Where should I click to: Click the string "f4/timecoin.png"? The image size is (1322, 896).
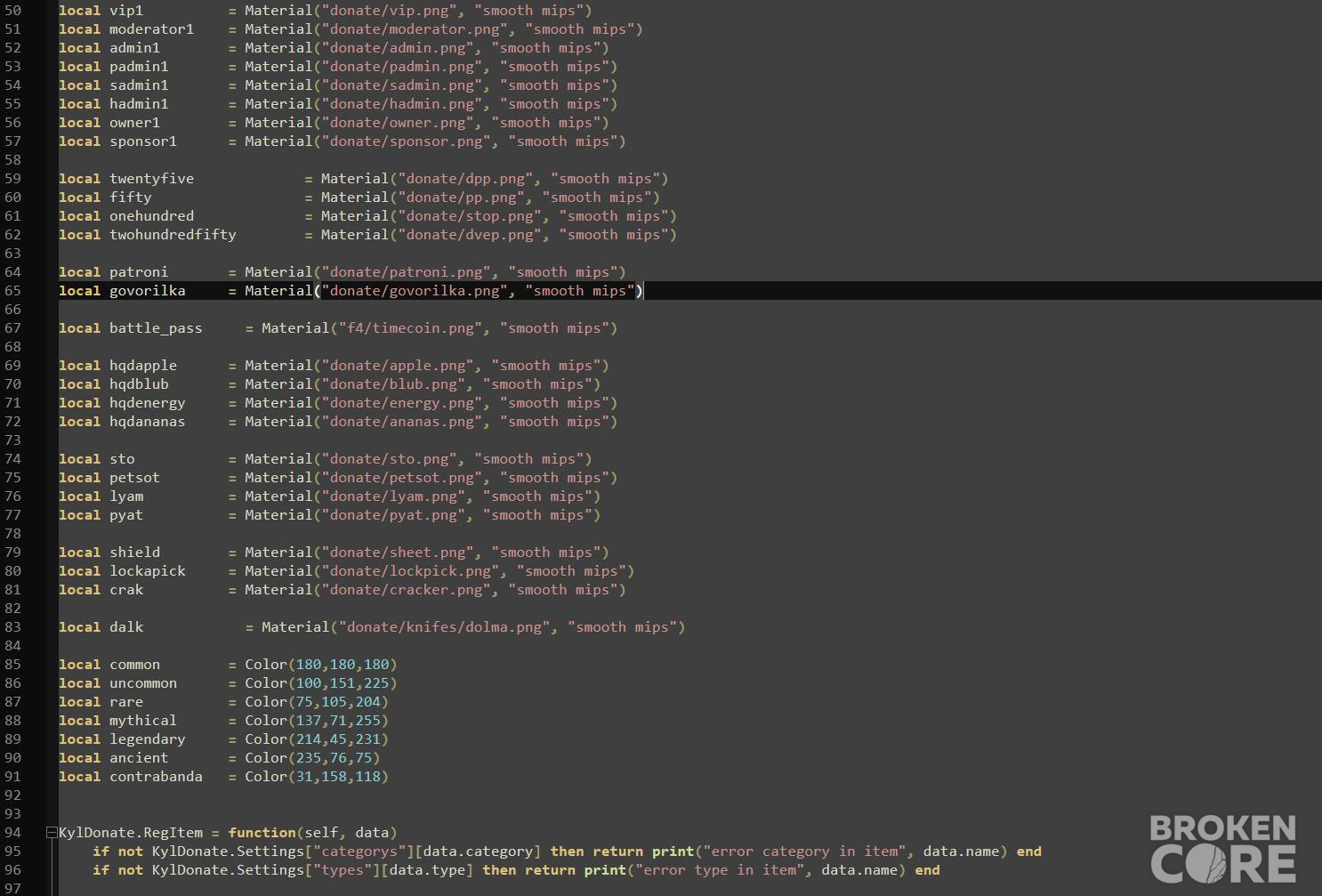coord(410,328)
